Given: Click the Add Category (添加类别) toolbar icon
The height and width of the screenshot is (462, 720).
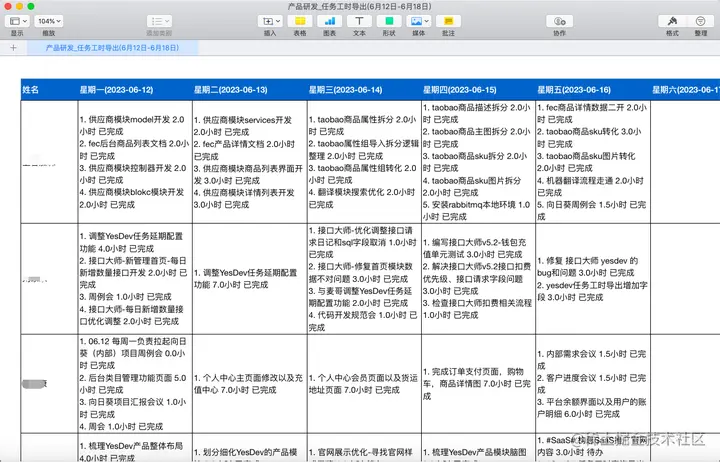Looking at the screenshot, I should point(159,21).
